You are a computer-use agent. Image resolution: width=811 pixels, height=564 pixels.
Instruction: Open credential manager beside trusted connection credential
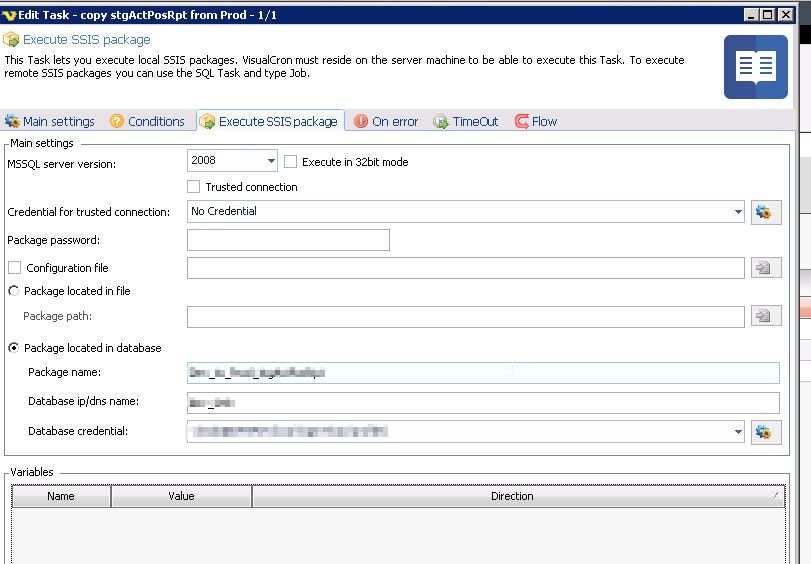pos(765,212)
